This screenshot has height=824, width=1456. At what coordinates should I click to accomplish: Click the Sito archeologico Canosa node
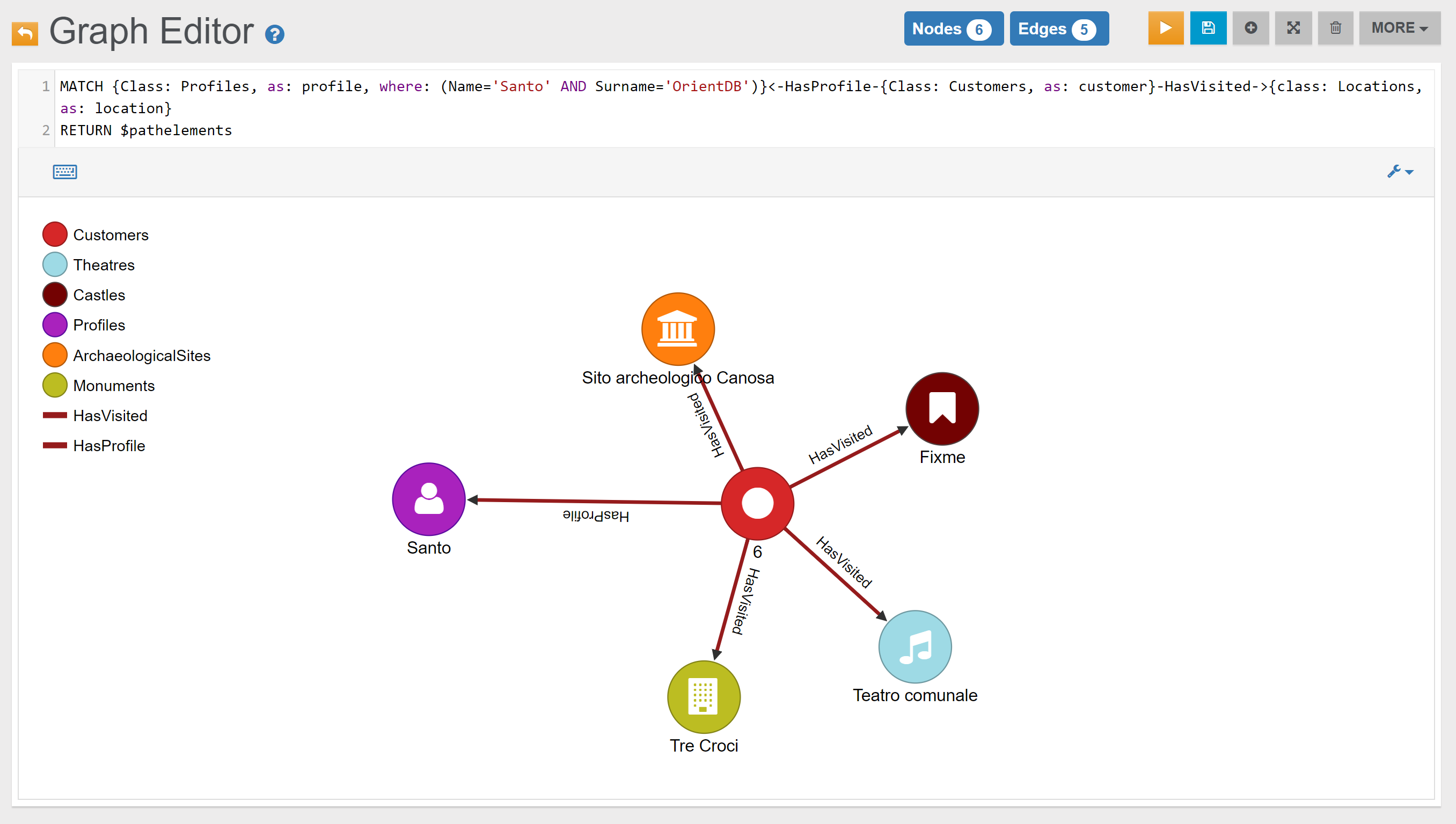[678, 329]
